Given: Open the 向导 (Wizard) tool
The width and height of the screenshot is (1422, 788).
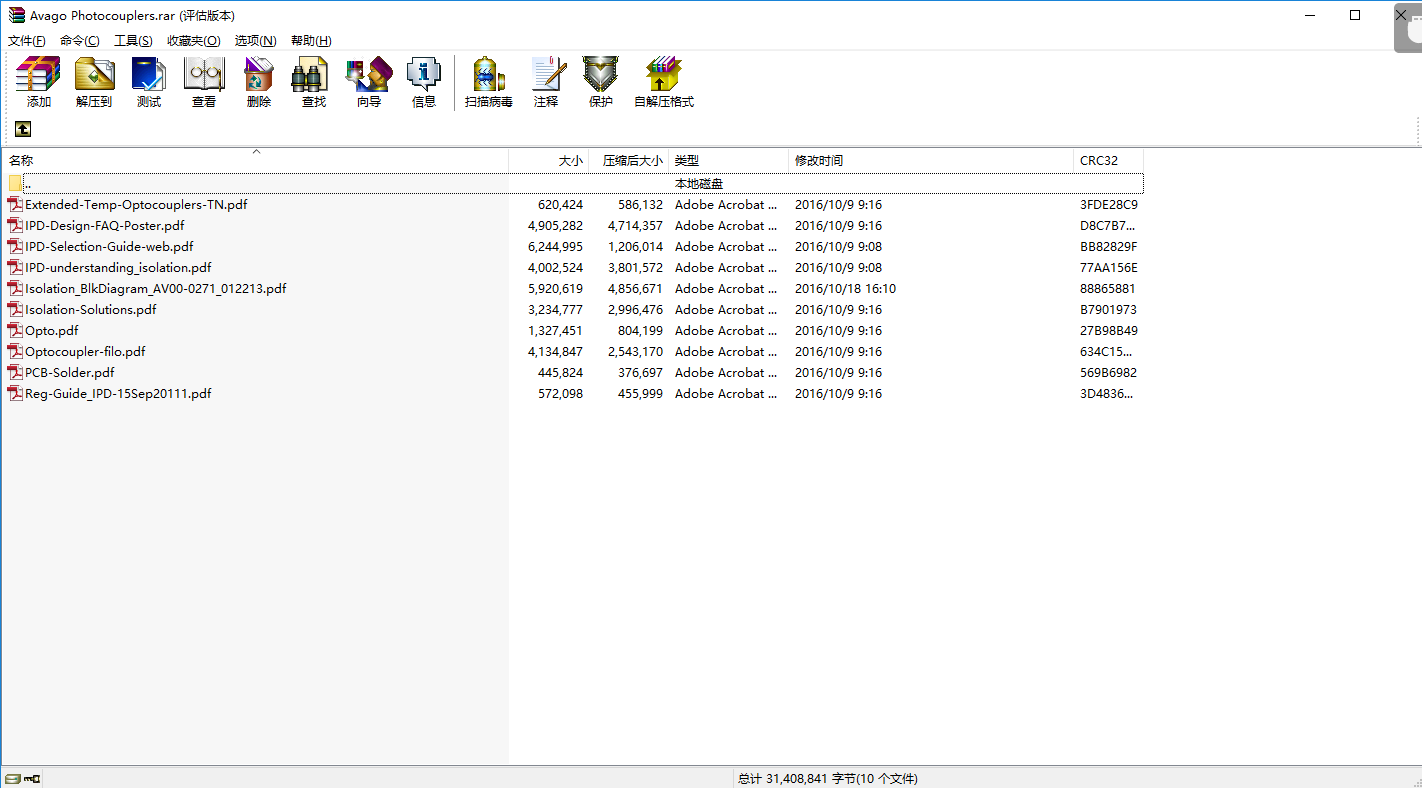Looking at the screenshot, I should [x=369, y=75].
